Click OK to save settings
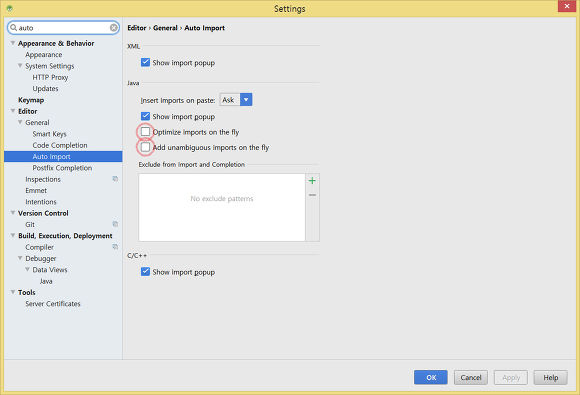Image resolution: width=580 pixels, height=395 pixels. pyautogui.click(x=431, y=377)
